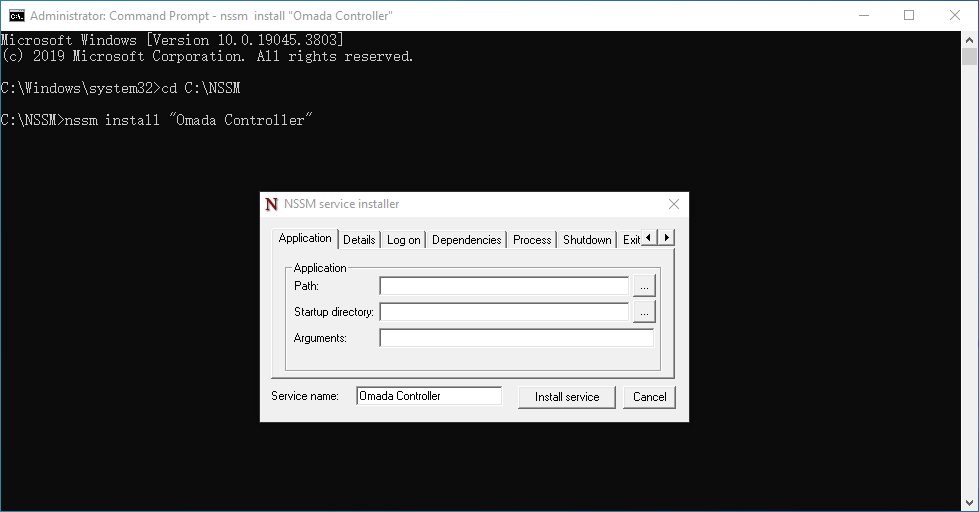This screenshot has height=512, width=979.
Task: Click the Command Prompt vertical scrollbar thumb
Action: tap(969, 56)
